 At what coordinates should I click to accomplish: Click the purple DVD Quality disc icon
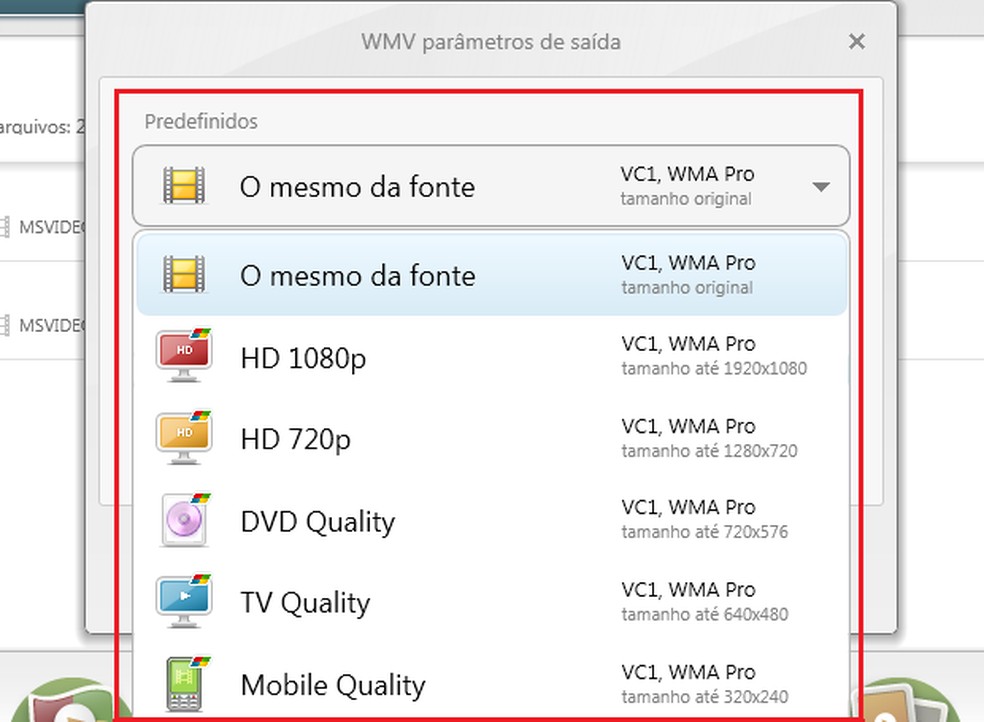184,520
